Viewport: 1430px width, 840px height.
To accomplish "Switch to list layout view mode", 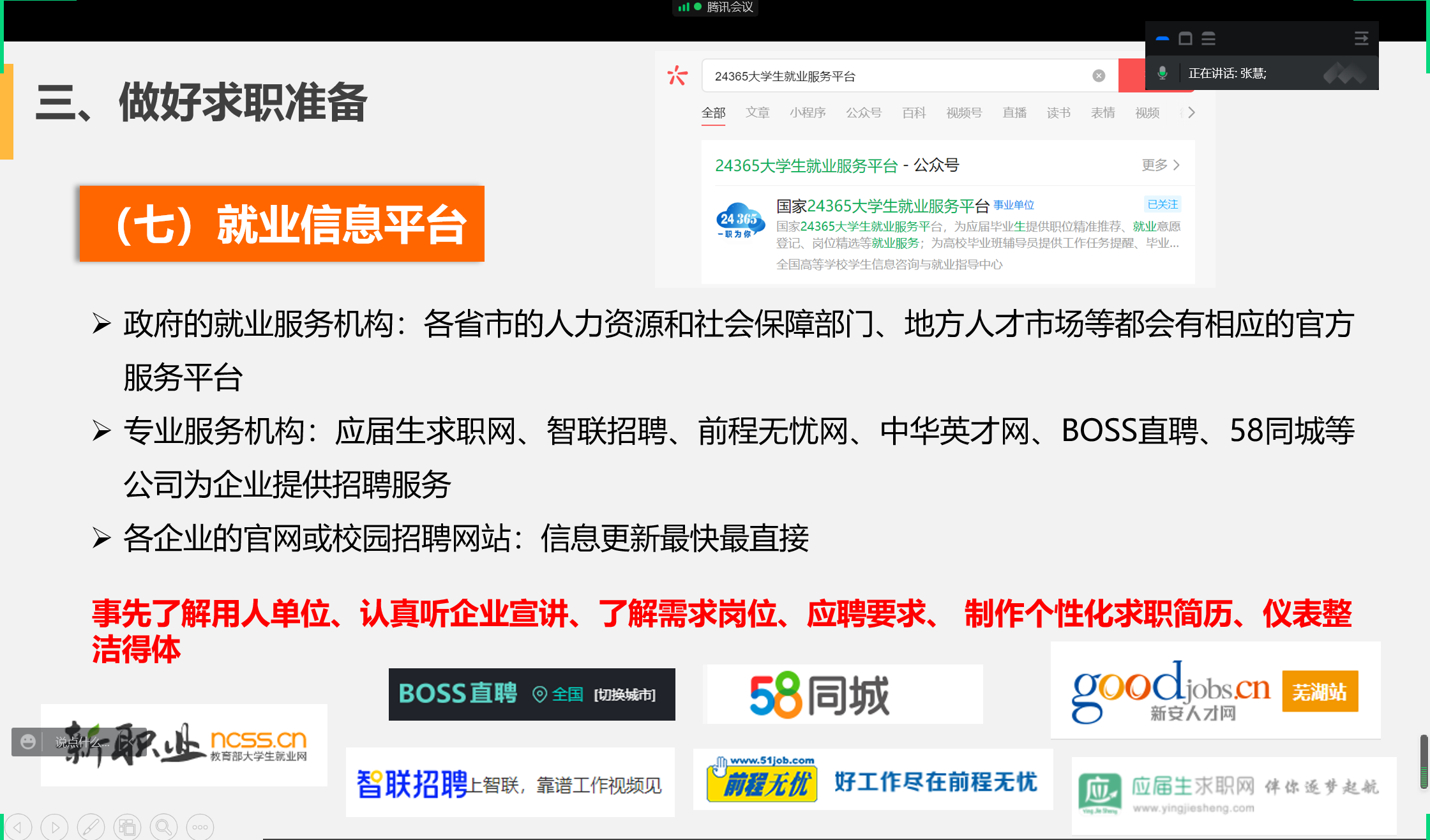I will (1208, 39).
